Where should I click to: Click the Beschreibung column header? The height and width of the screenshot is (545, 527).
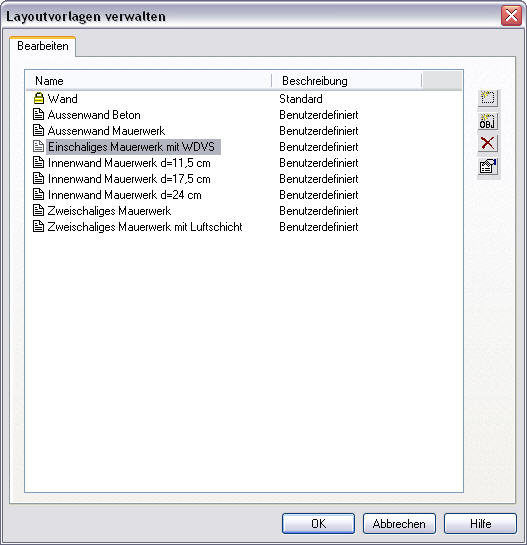(347, 81)
